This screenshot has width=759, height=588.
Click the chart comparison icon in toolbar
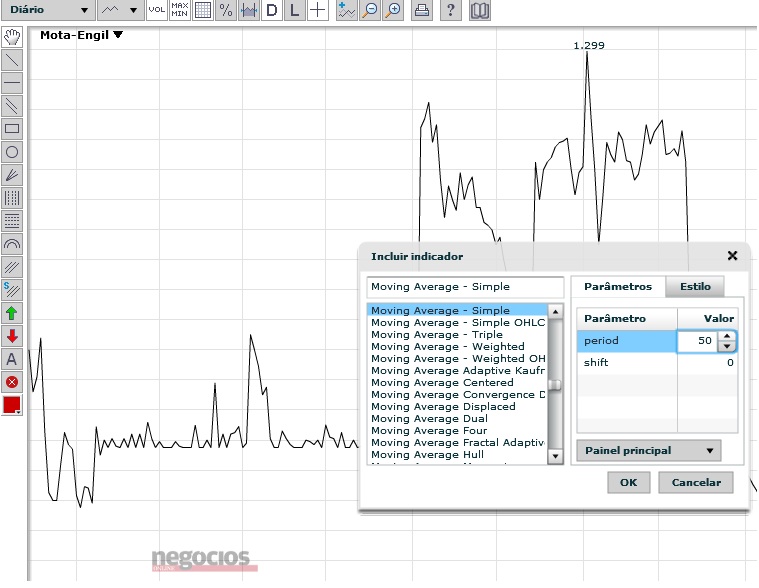[249, 10]
